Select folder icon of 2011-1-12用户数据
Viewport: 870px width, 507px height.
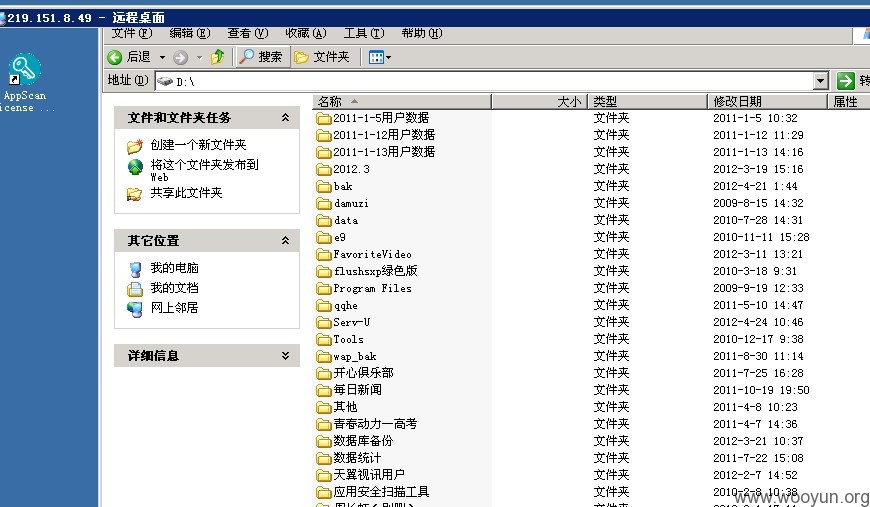[323, 135]
